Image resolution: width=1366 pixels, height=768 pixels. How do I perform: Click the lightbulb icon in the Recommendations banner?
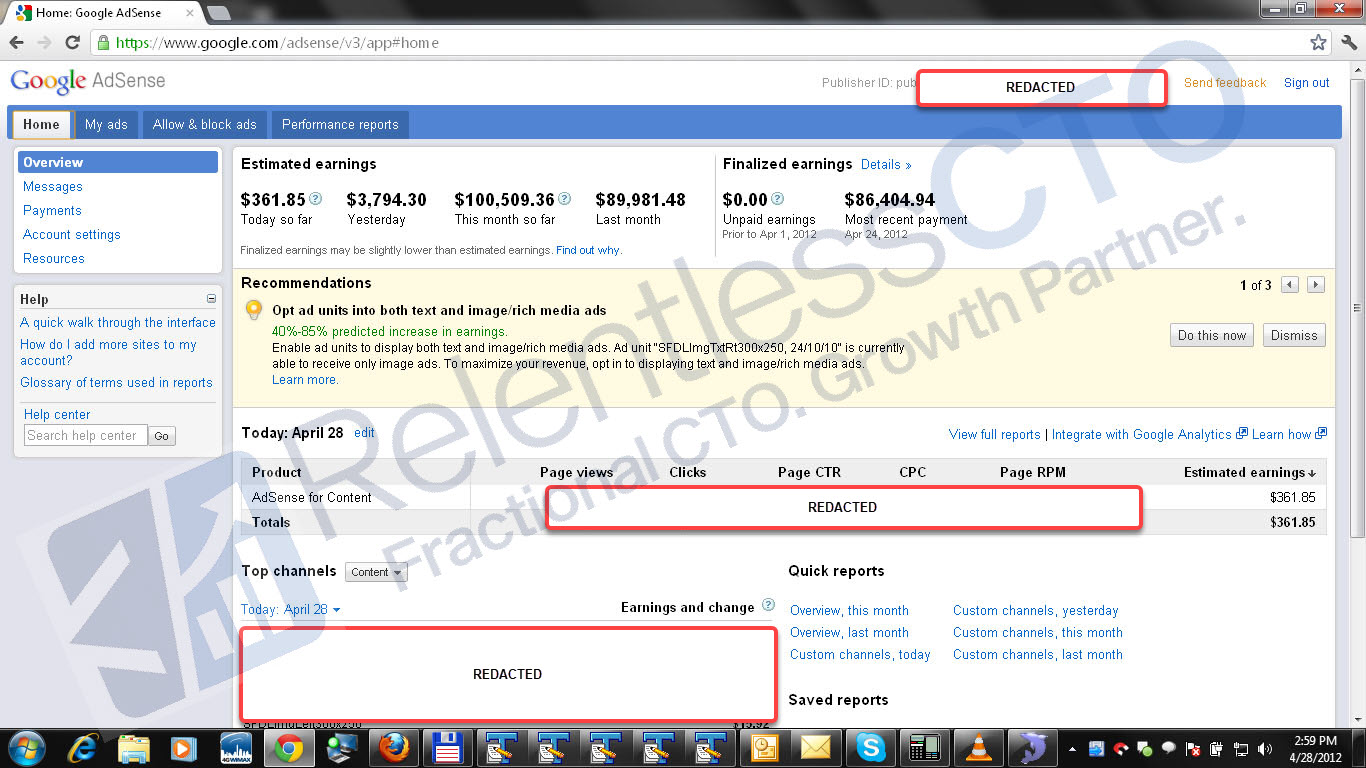pos(254,311)
